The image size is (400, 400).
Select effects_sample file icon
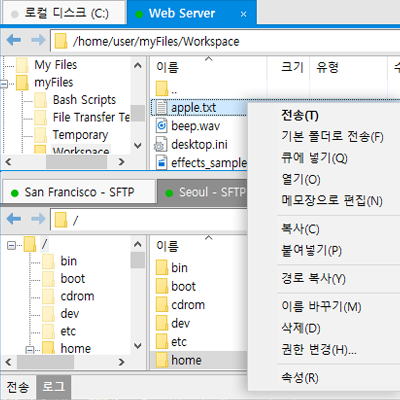162,163
